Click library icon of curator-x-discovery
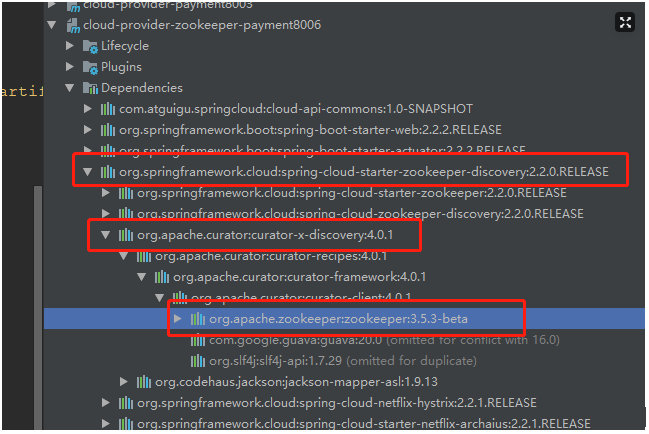 [126, 235]
